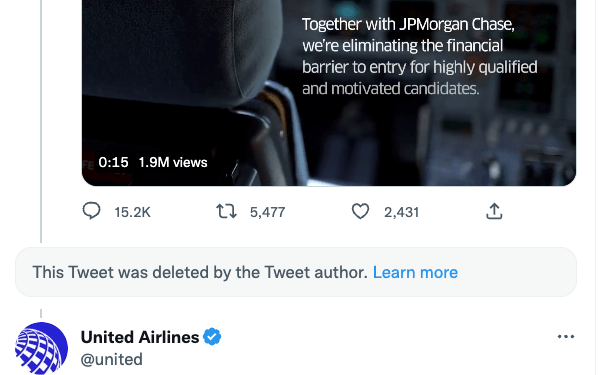The height and width of the screenshot is (375, 608).
Task: Click the 15.2K replies count
Action: [132, 212]
